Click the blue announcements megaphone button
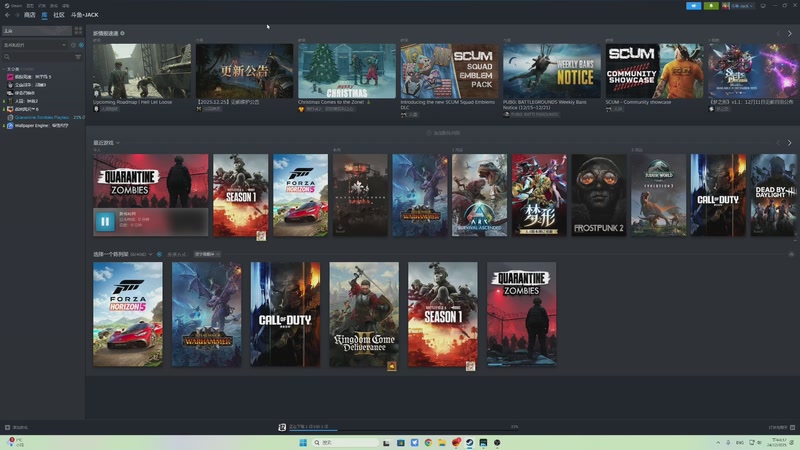 [693, 6]
